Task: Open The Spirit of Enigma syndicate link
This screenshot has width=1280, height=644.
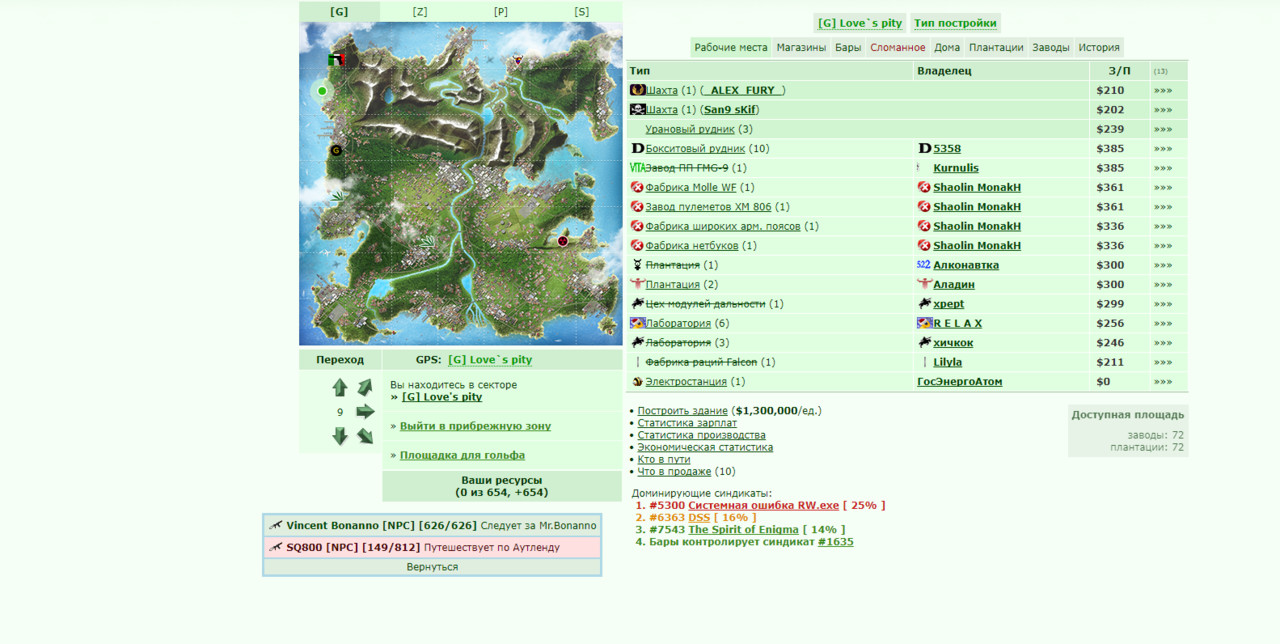Action: click(x=743, y=530)
